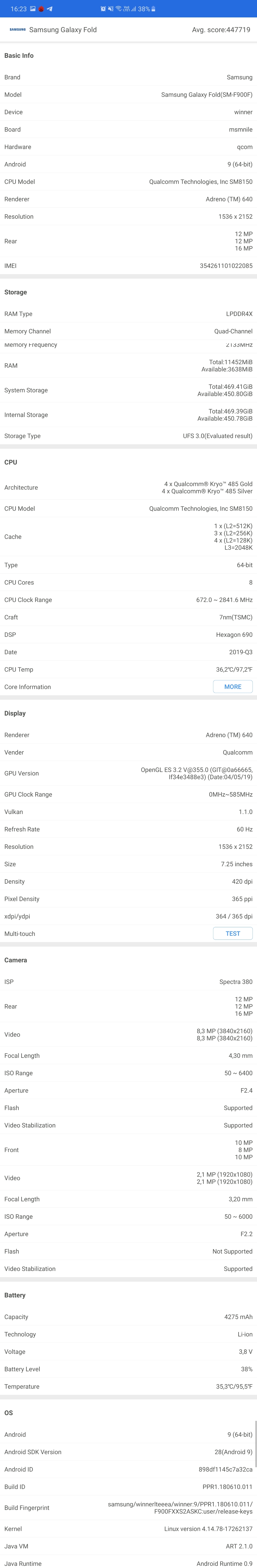Tap the Battery Level row
The image size is (257, 1568).
[x=128, y=1369]
